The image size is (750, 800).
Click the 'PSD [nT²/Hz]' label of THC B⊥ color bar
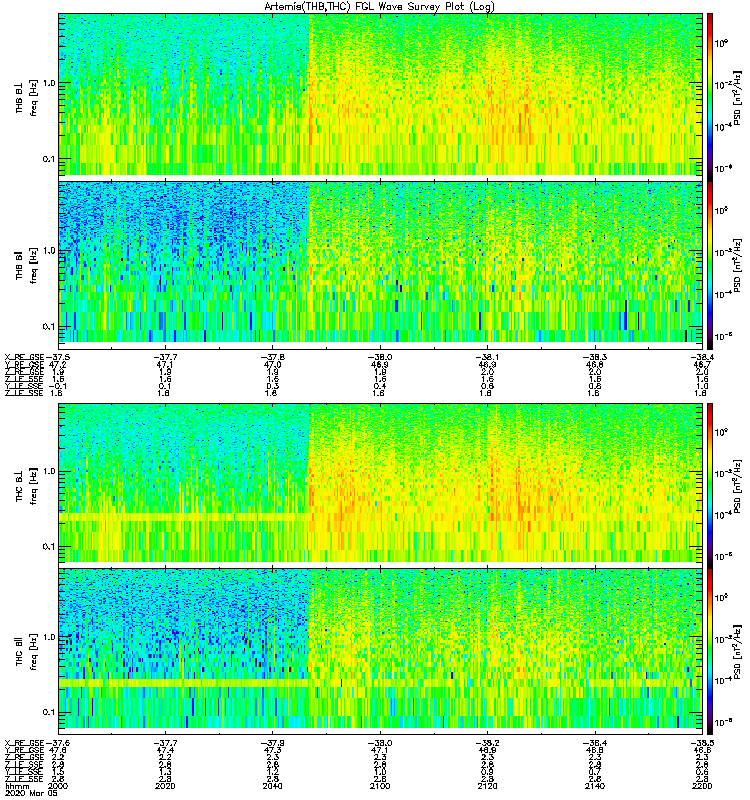click(738, 485)
